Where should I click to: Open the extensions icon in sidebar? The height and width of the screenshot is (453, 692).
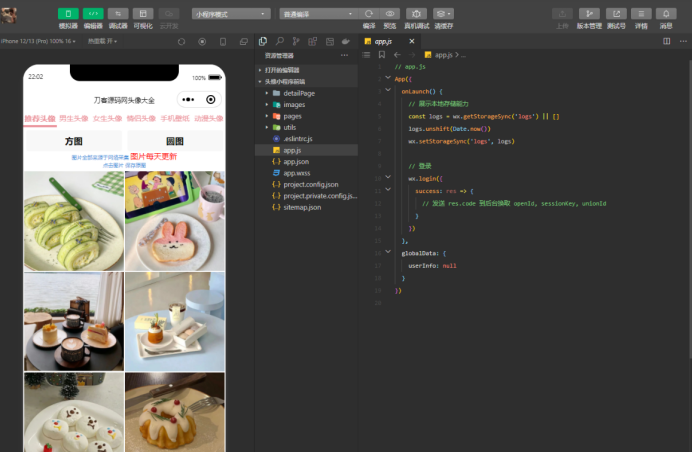[x=312, y=41]
